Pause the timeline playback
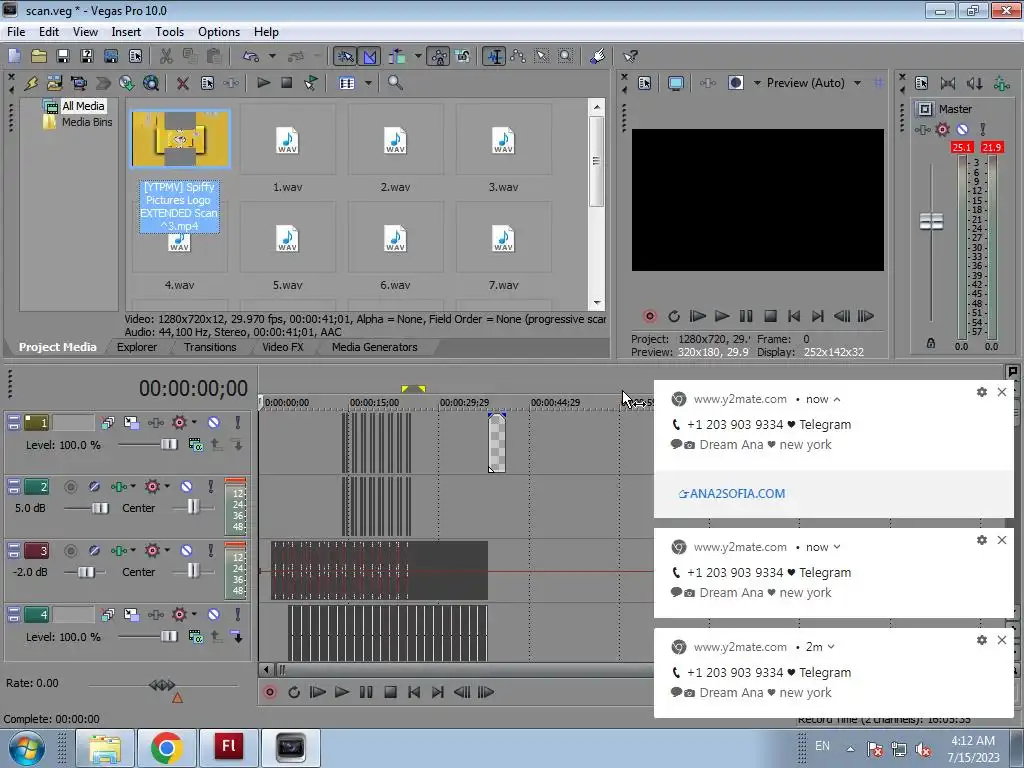 366,692
